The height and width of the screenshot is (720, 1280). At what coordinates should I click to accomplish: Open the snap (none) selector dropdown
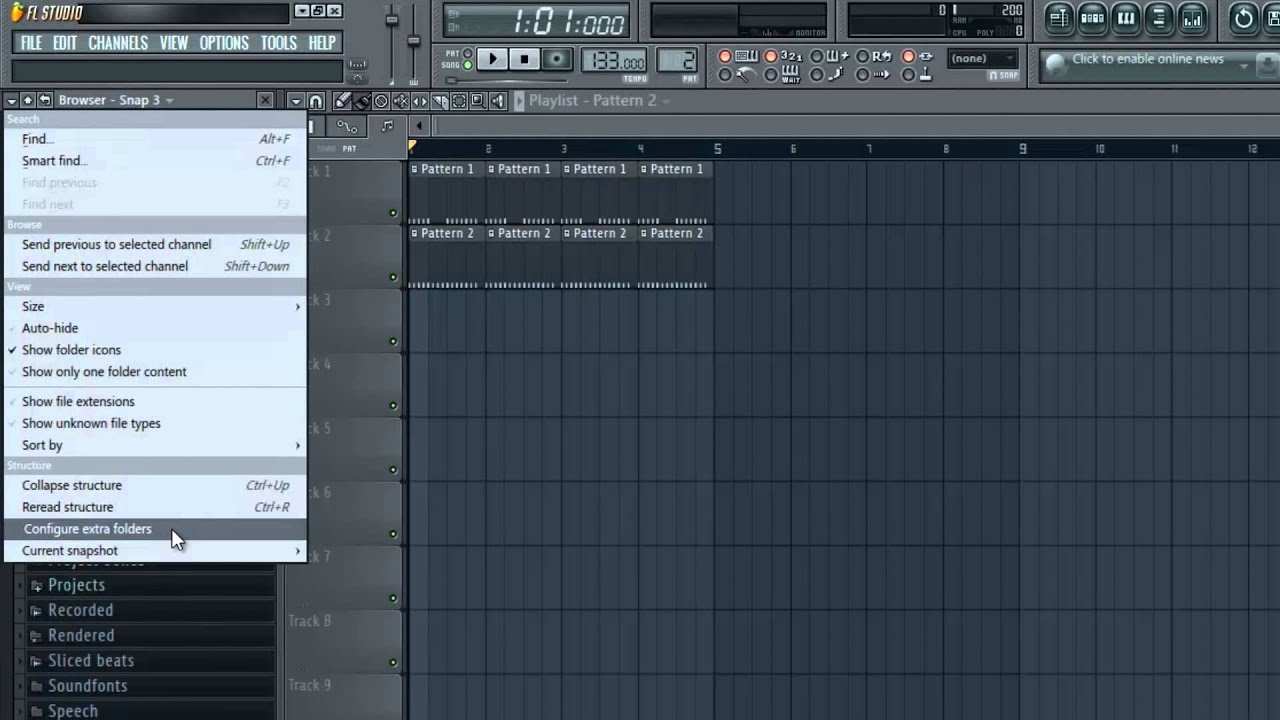(x=981, y=59)
